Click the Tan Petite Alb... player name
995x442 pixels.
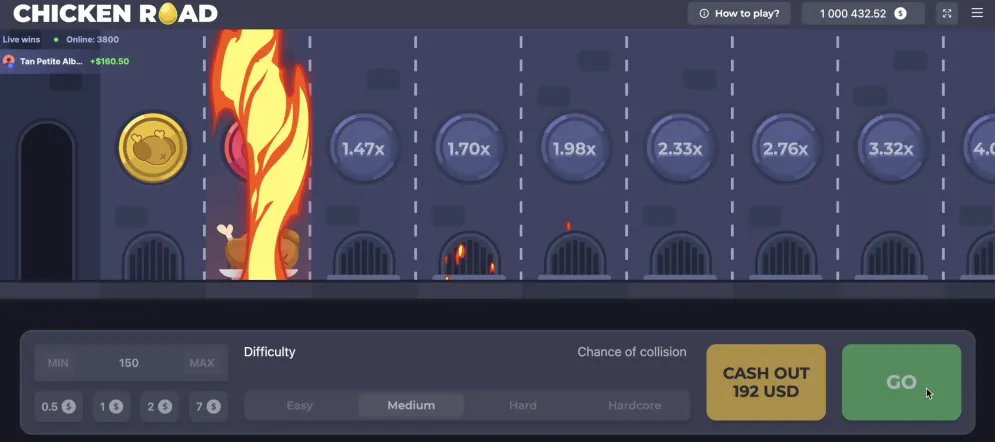pyautogui.click(x=51, y=62)
